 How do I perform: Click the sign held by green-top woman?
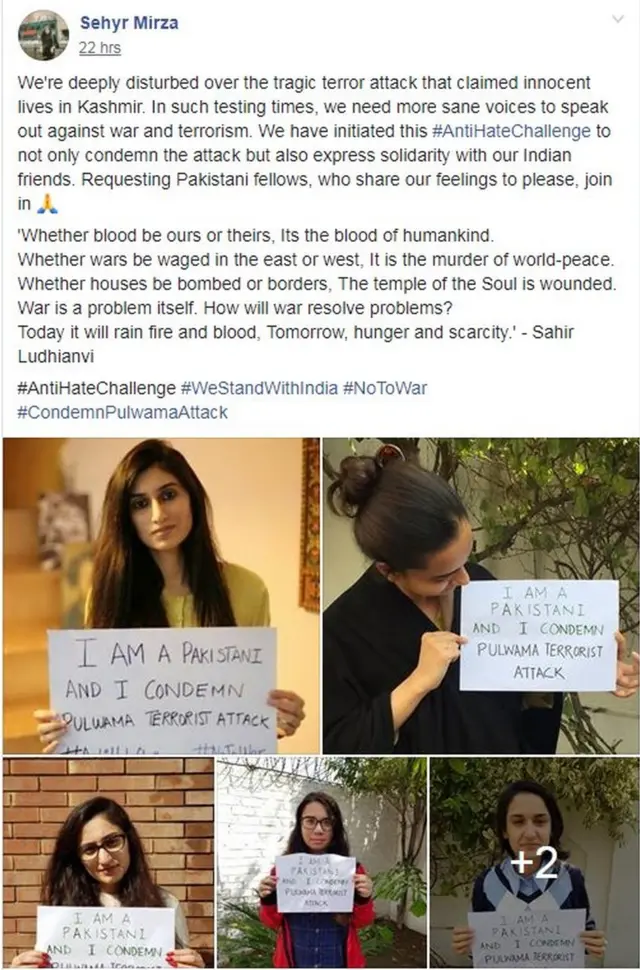point(163,691)
